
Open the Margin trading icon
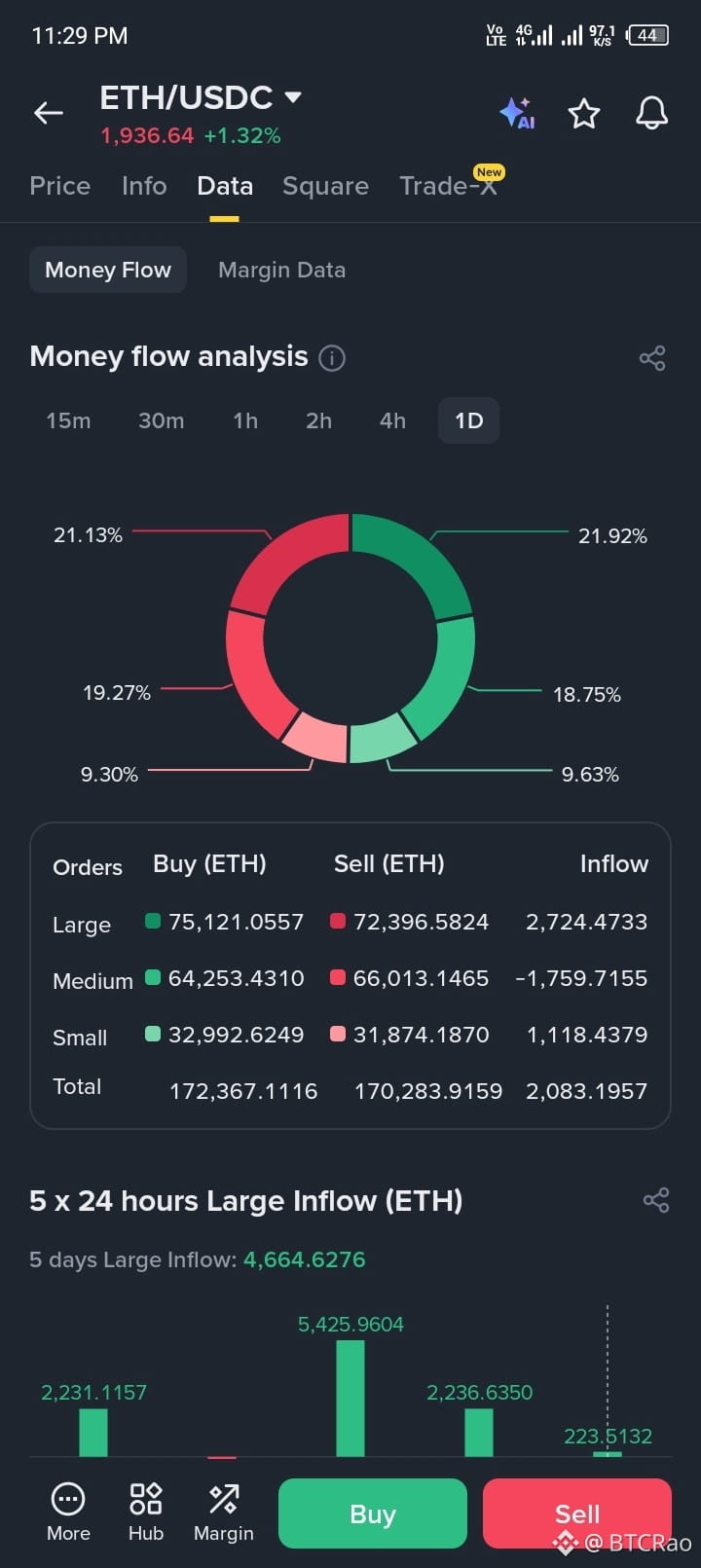(224, 1513)
